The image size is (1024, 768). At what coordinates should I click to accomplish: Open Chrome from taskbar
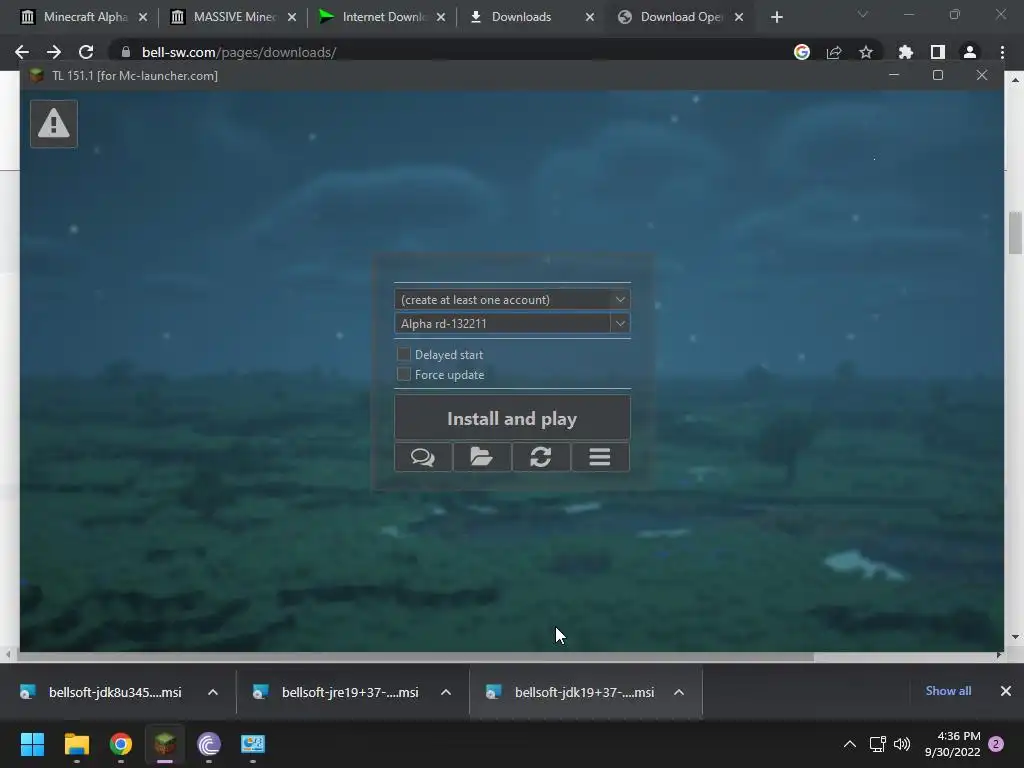tap(121, 744)
